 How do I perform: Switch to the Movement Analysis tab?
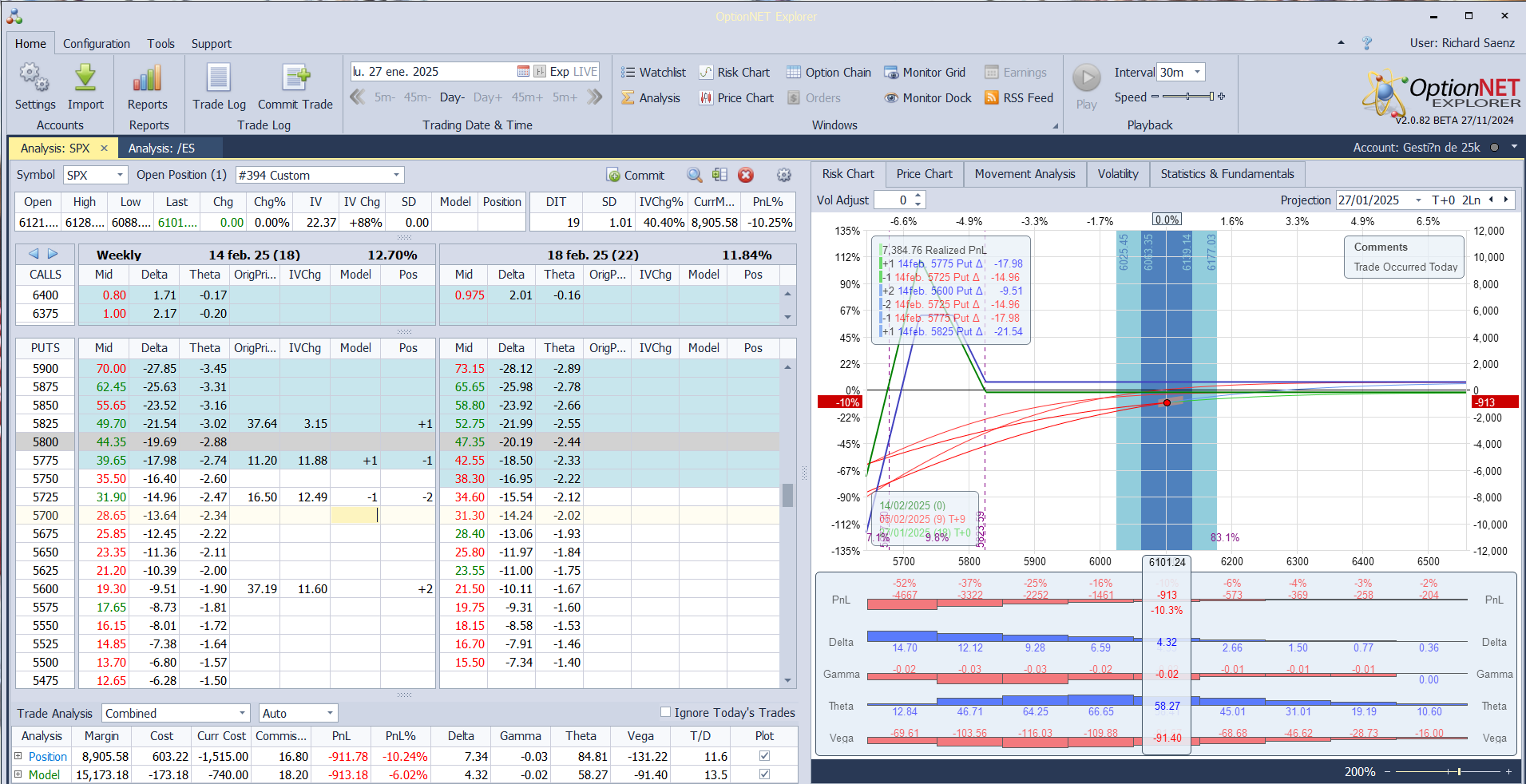coord(1025,174)
